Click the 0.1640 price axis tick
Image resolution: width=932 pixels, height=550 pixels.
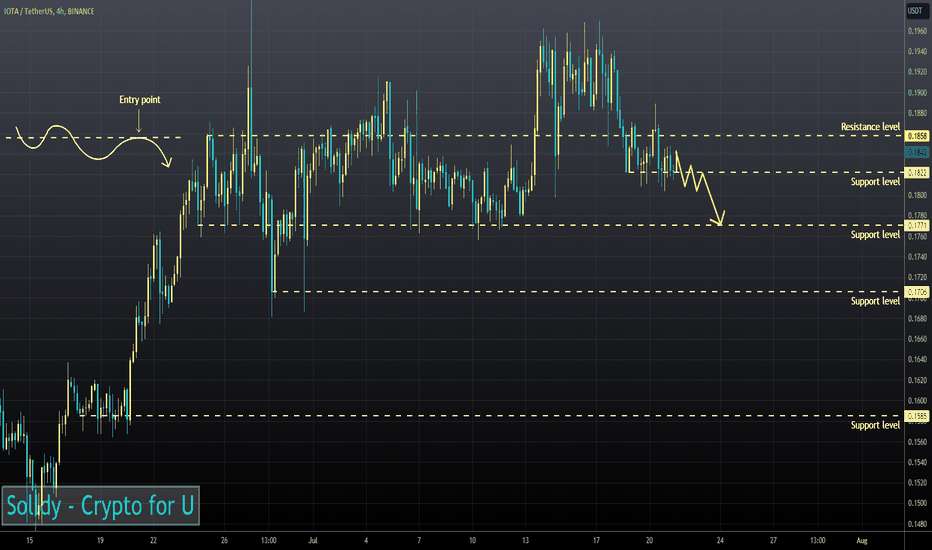(x=917, y=359)
